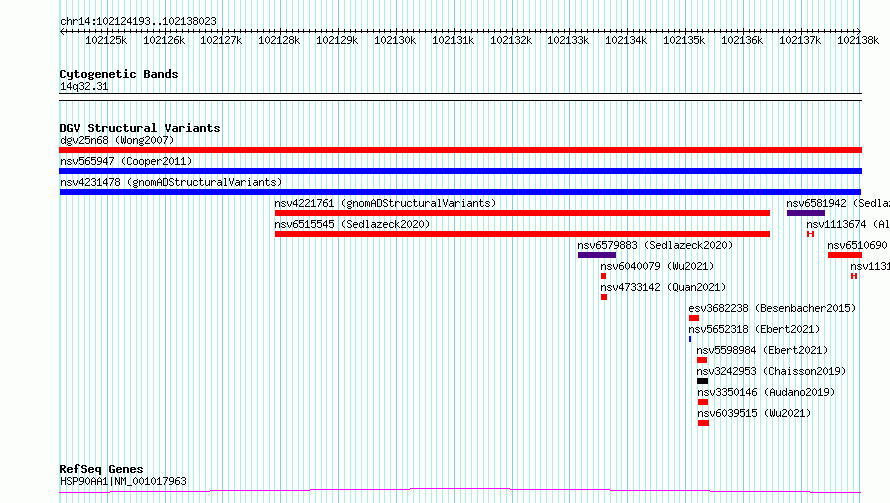Viewport: 890px width, 503px height.
Task: Open the nsv6510690 variant label
Action: (x=857, y=245)
